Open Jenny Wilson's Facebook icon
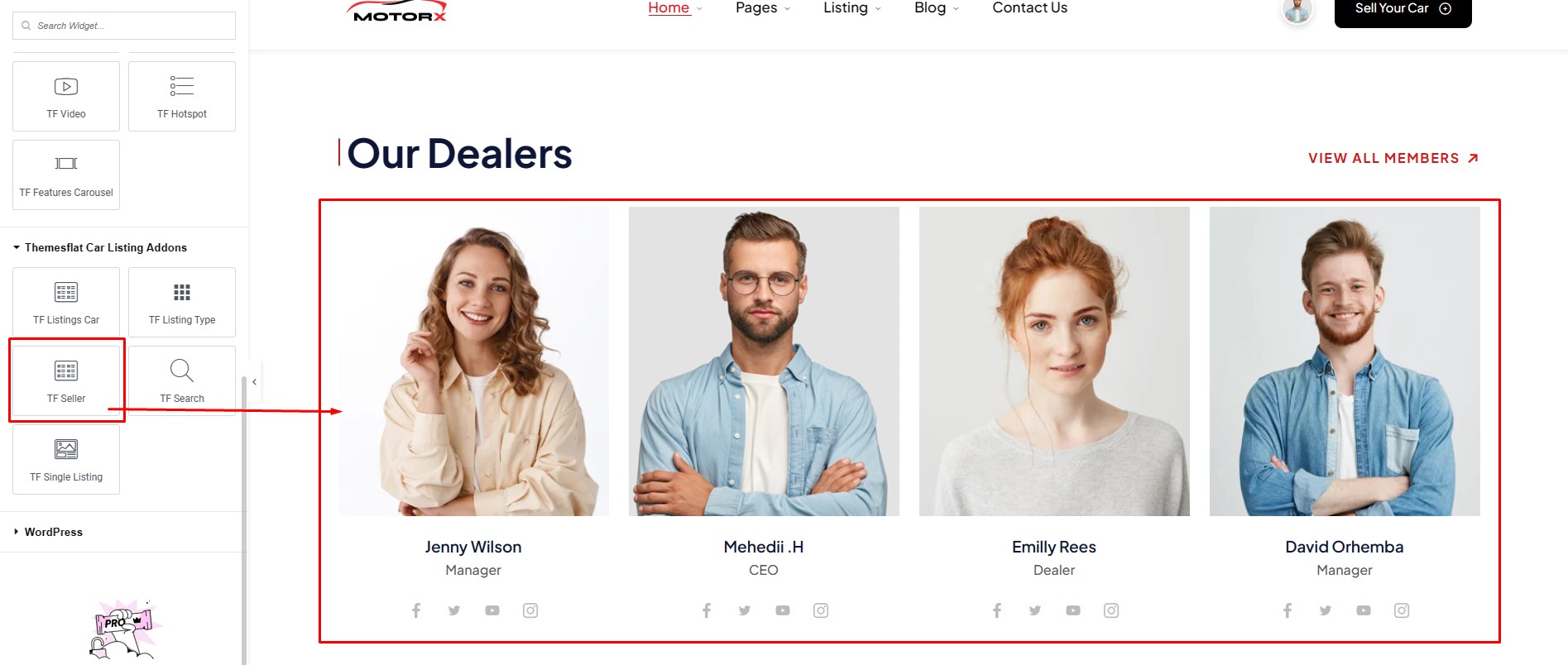 coord(416,610)
